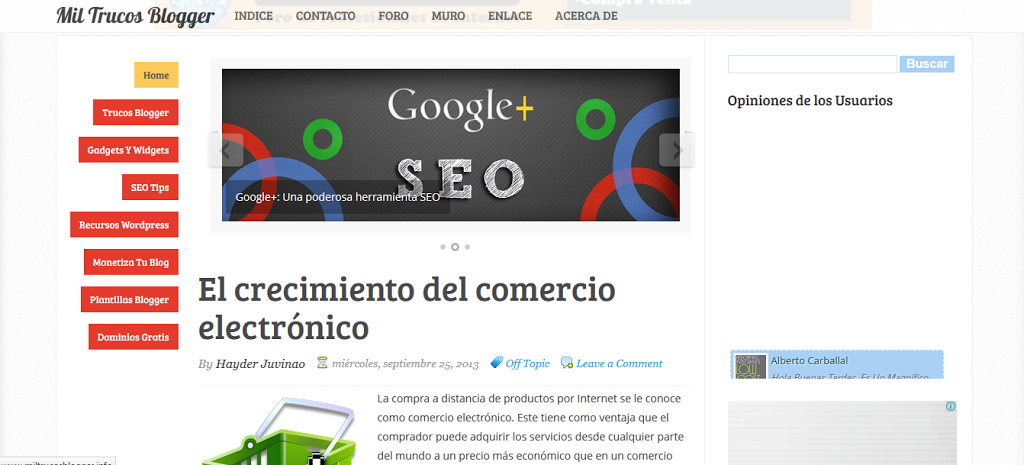Screen dimensions: 1024x465
Task: Select the third slider pagination dot
Action: coord(467,246)
